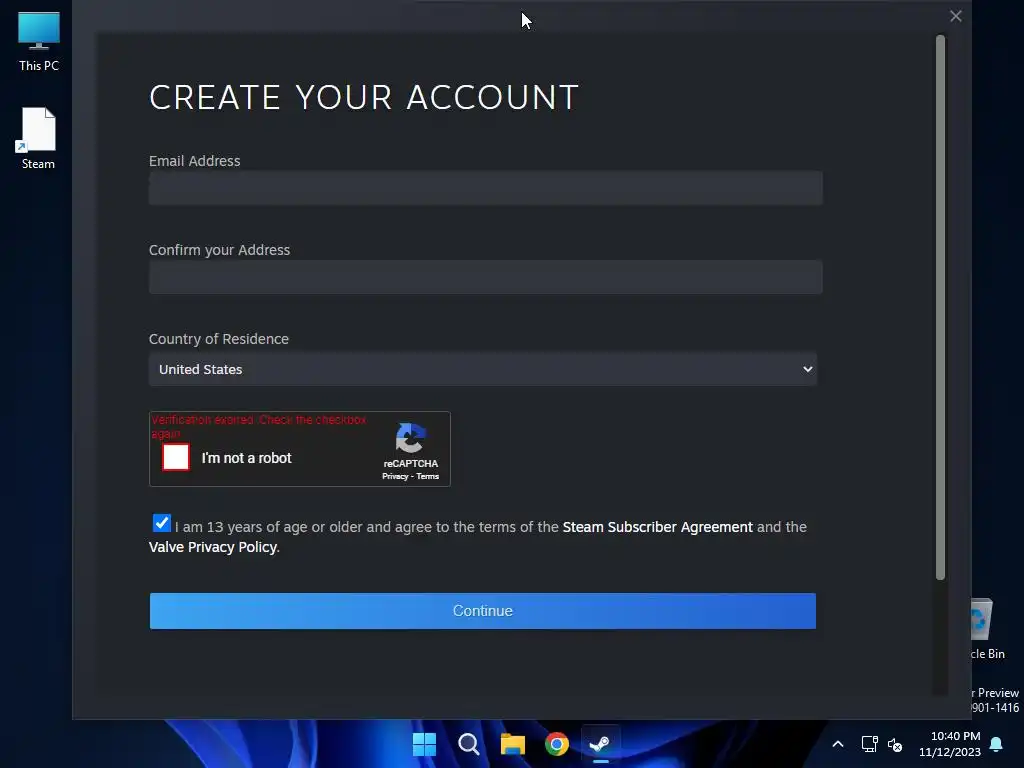Click the reCAPTCHA logo
Image resolution: width=1024 pixels, height=768 pixels.
point(411,438)
